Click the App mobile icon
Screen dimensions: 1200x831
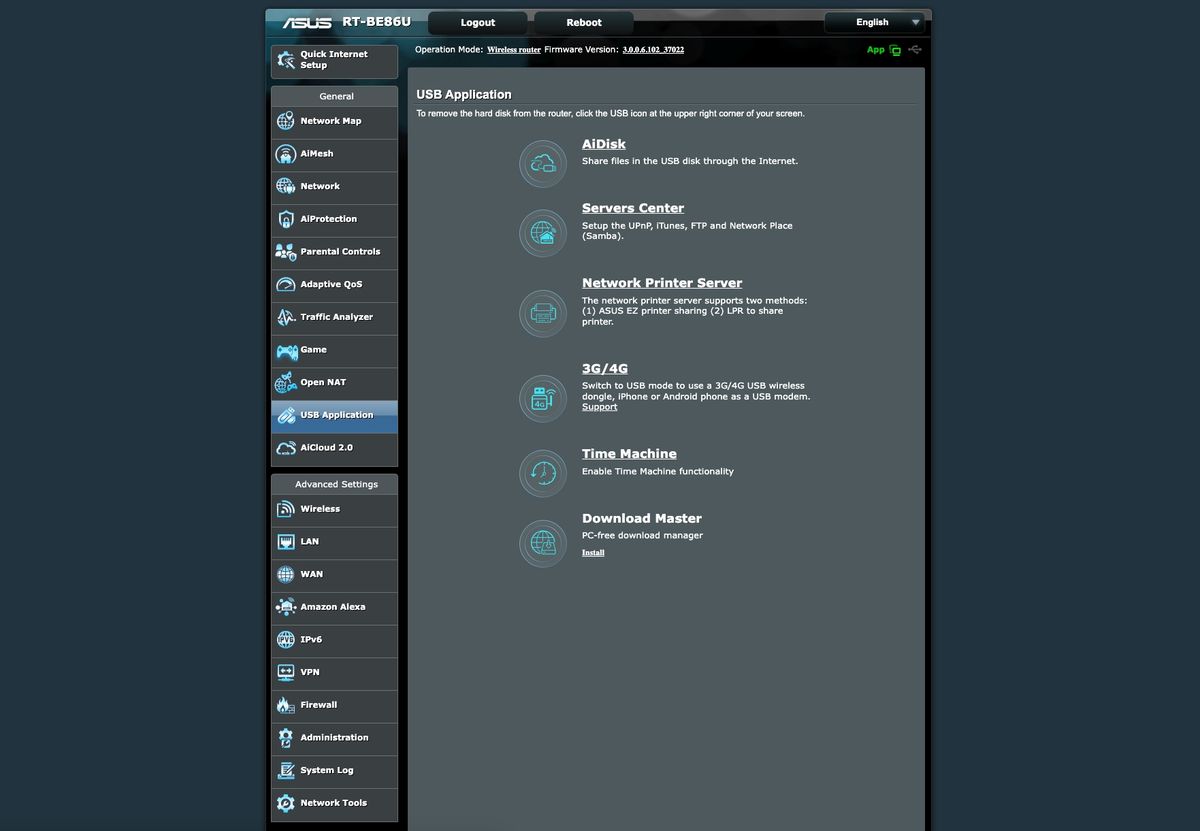tap(895, 50)
